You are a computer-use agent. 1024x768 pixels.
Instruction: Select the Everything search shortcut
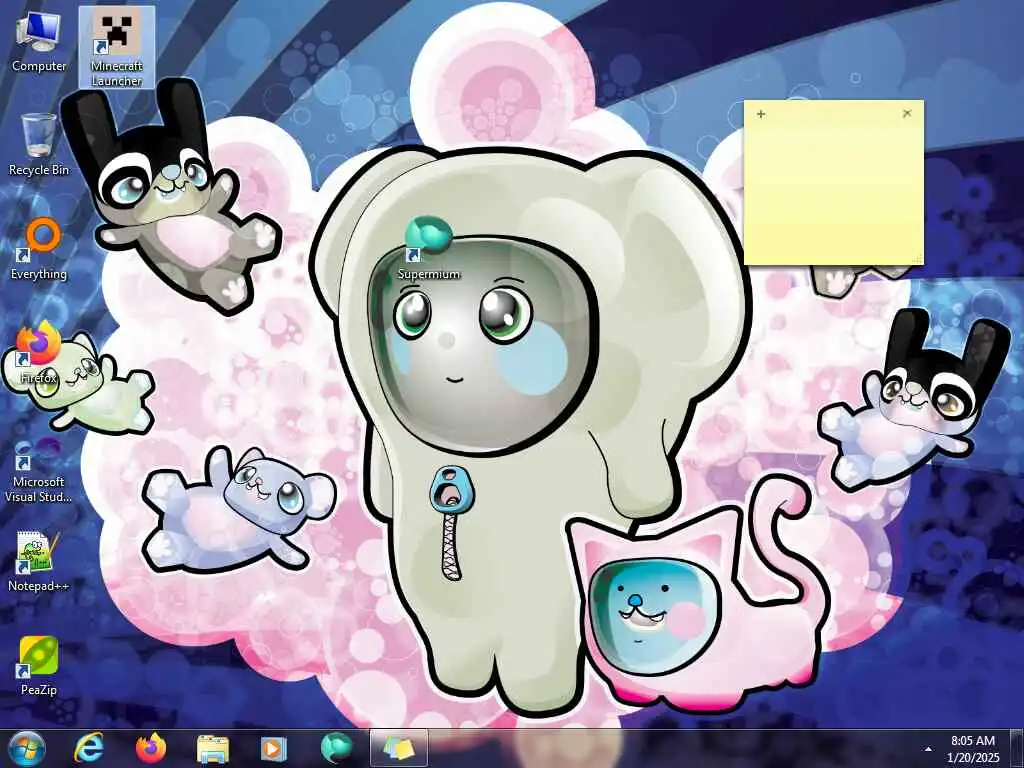pos(39,249)
